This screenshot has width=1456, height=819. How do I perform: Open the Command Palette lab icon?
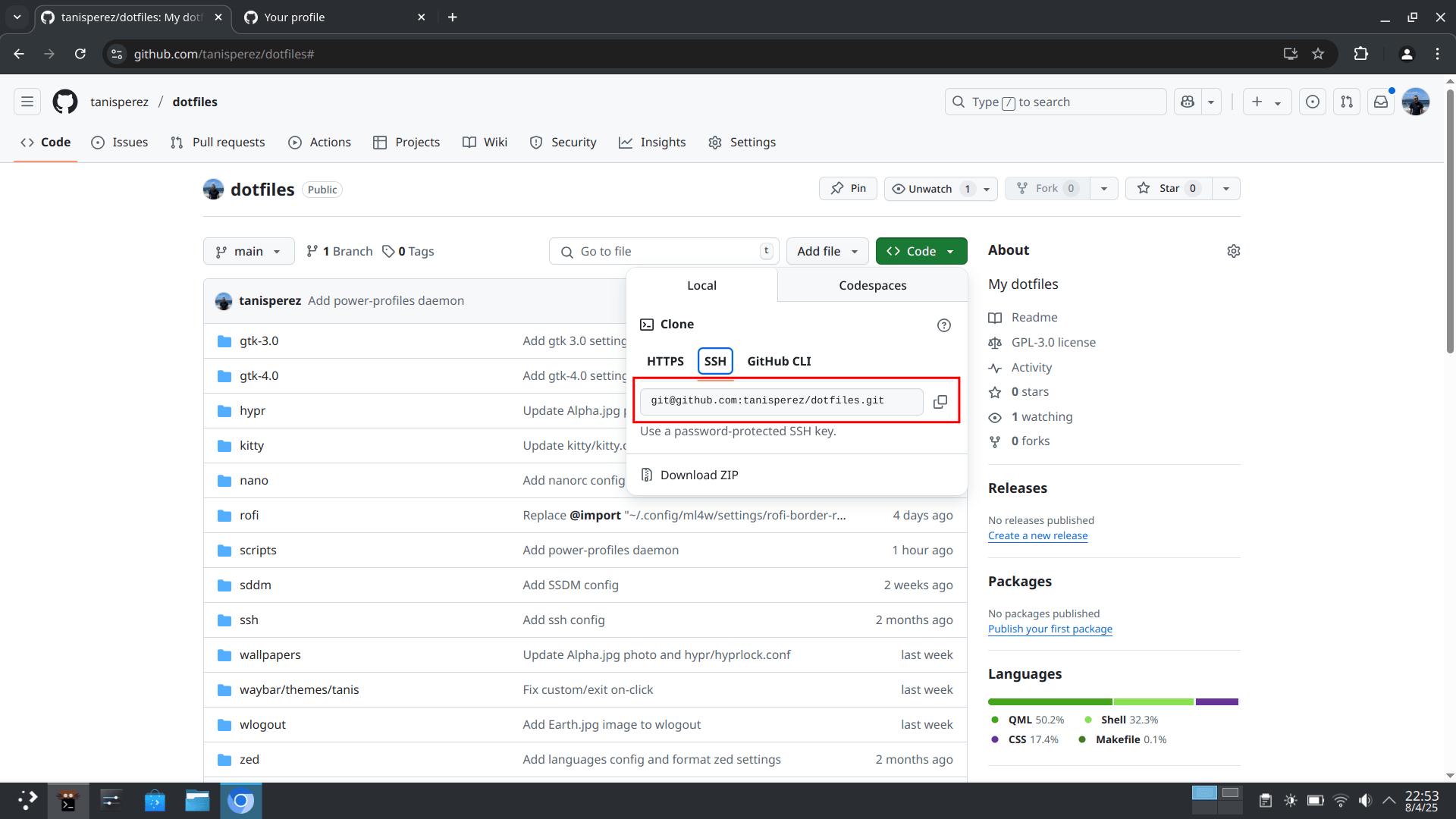(1188, 101)
